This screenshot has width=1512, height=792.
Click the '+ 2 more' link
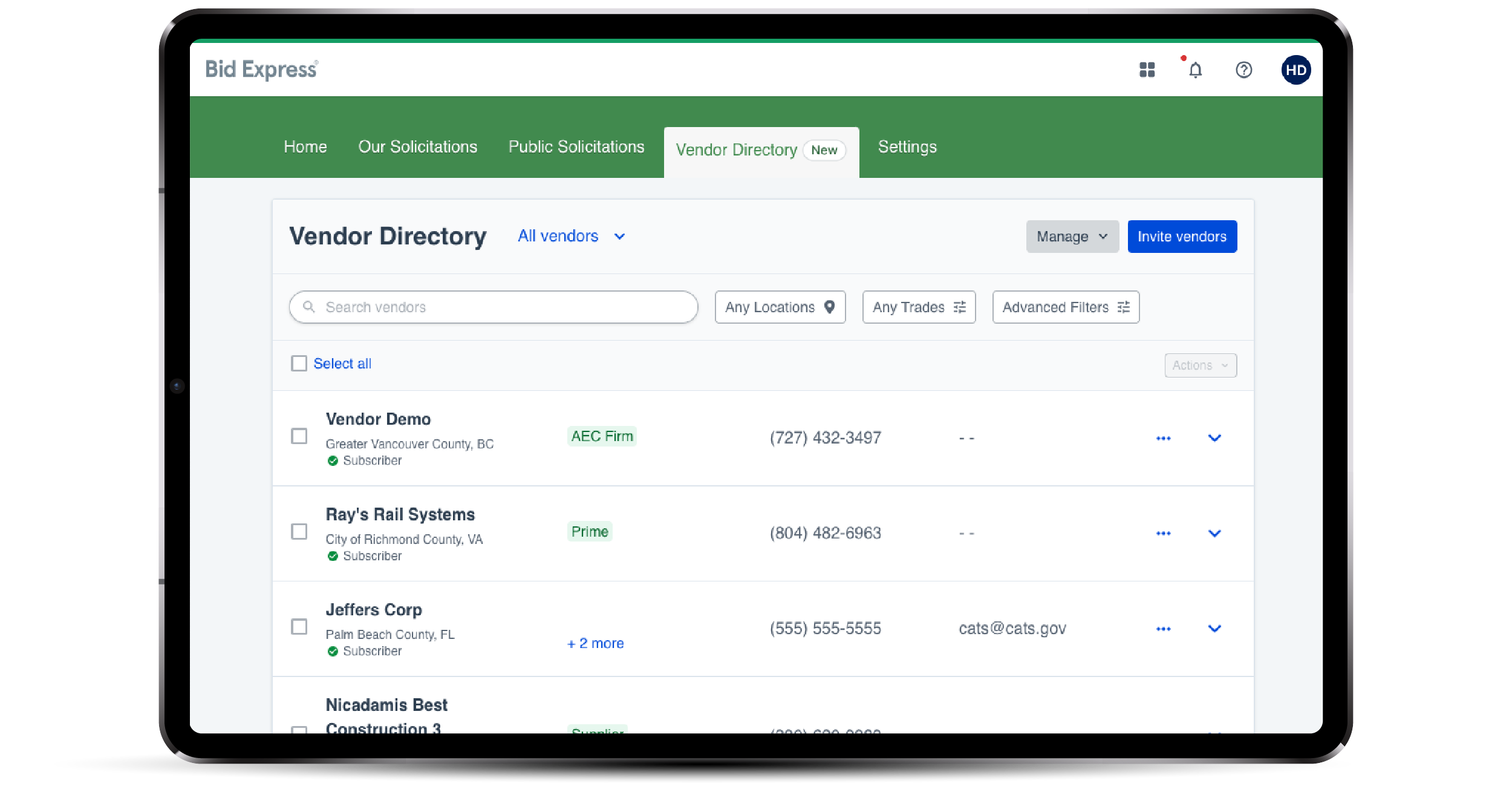click(x=595, y=644)
